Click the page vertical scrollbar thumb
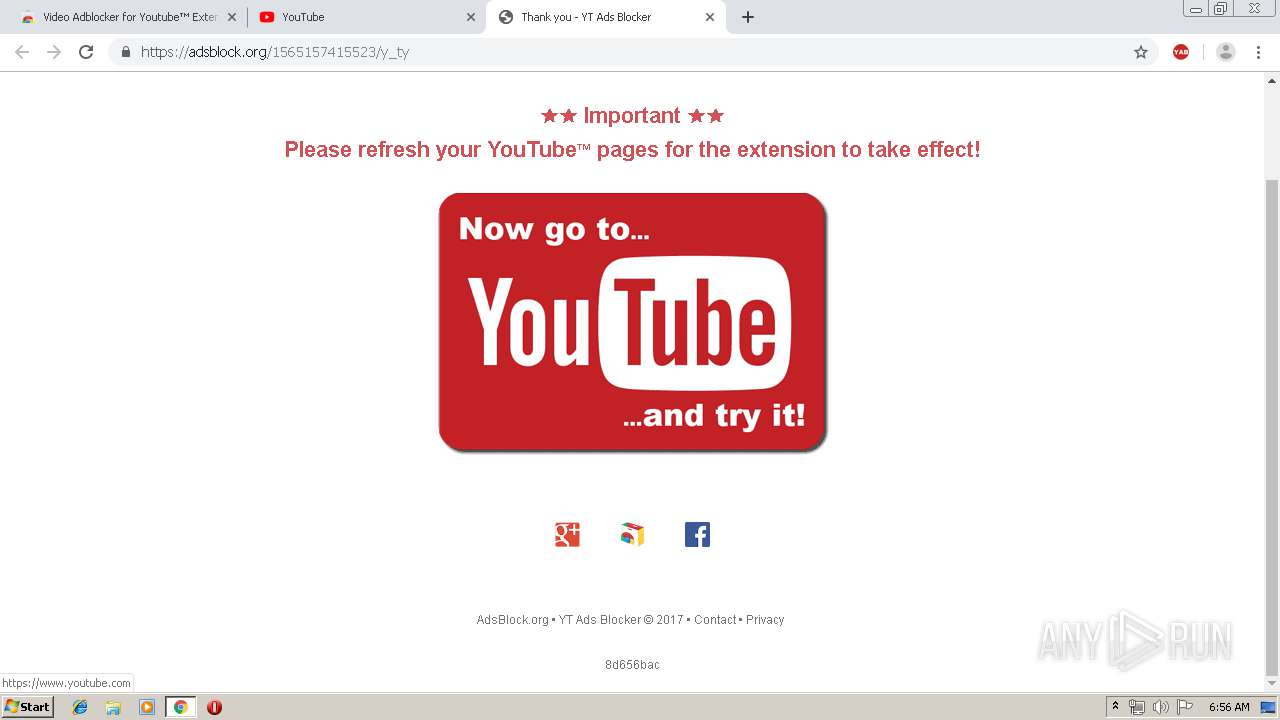This screenshot has height=720, width=1280. (x=1272, y=427)
